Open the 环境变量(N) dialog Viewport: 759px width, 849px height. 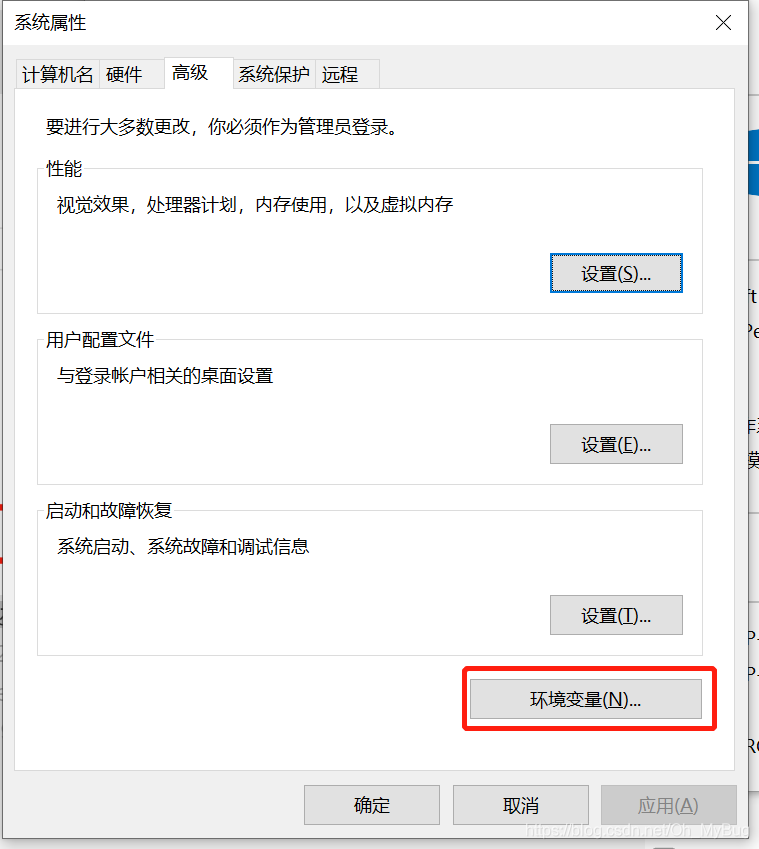click(x=586, y=699)
